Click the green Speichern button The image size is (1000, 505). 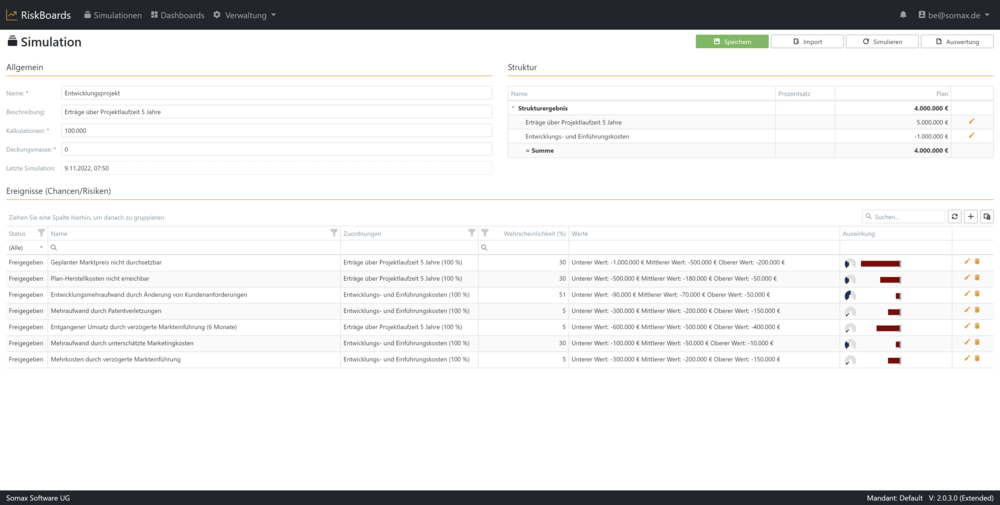(732, 42)
